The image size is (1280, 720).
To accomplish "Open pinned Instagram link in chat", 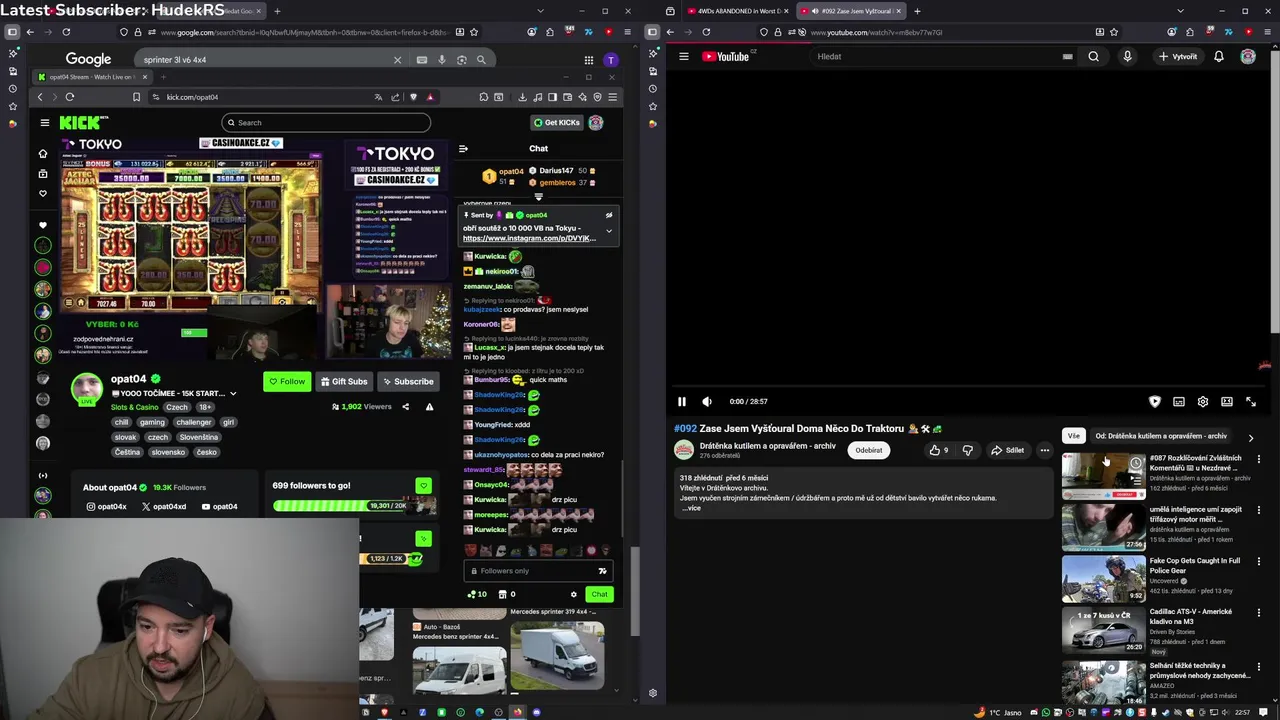I will [x=529, y=238].
